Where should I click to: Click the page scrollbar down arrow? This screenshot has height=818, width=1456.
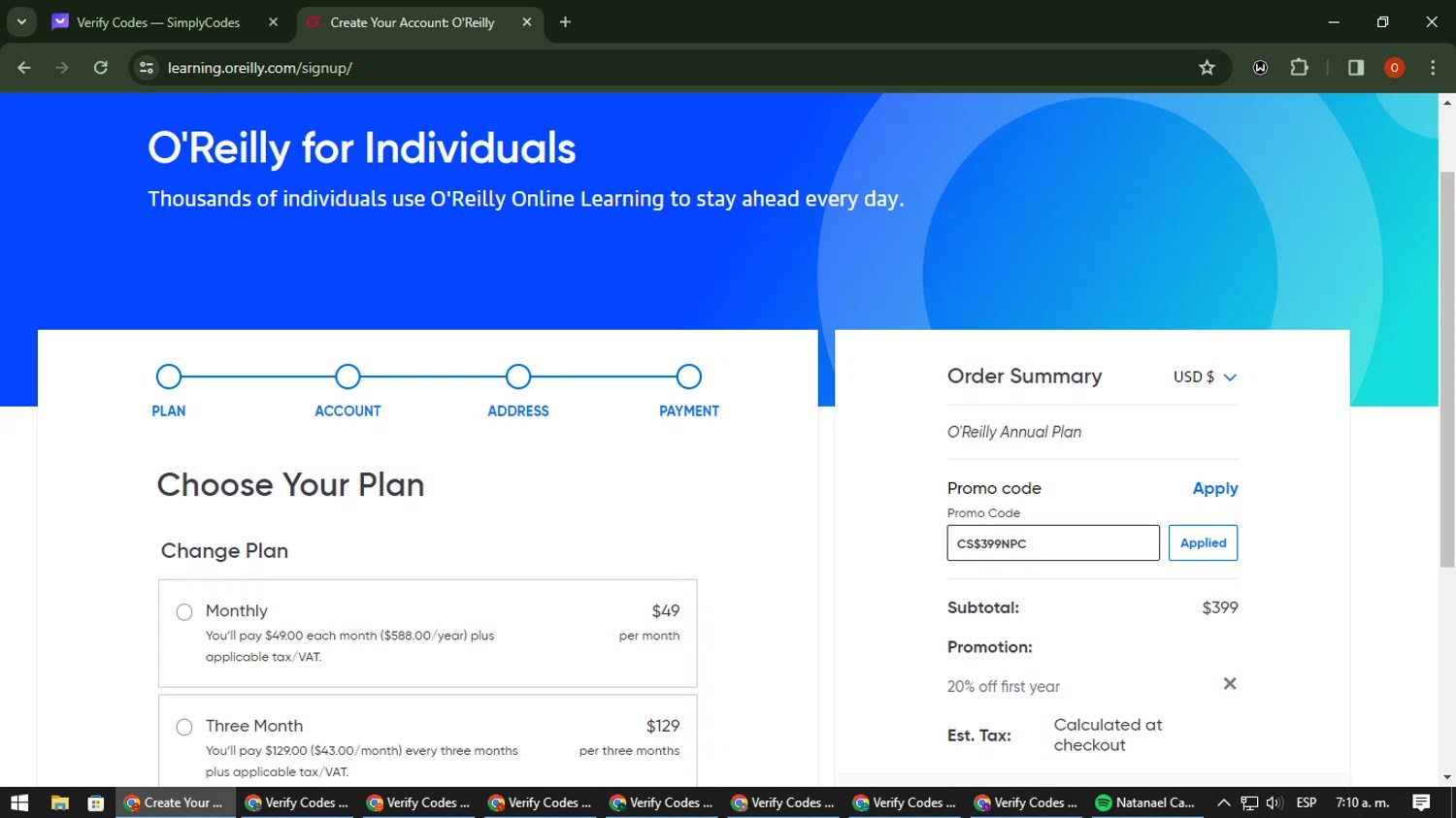[x=1447, y=777]
